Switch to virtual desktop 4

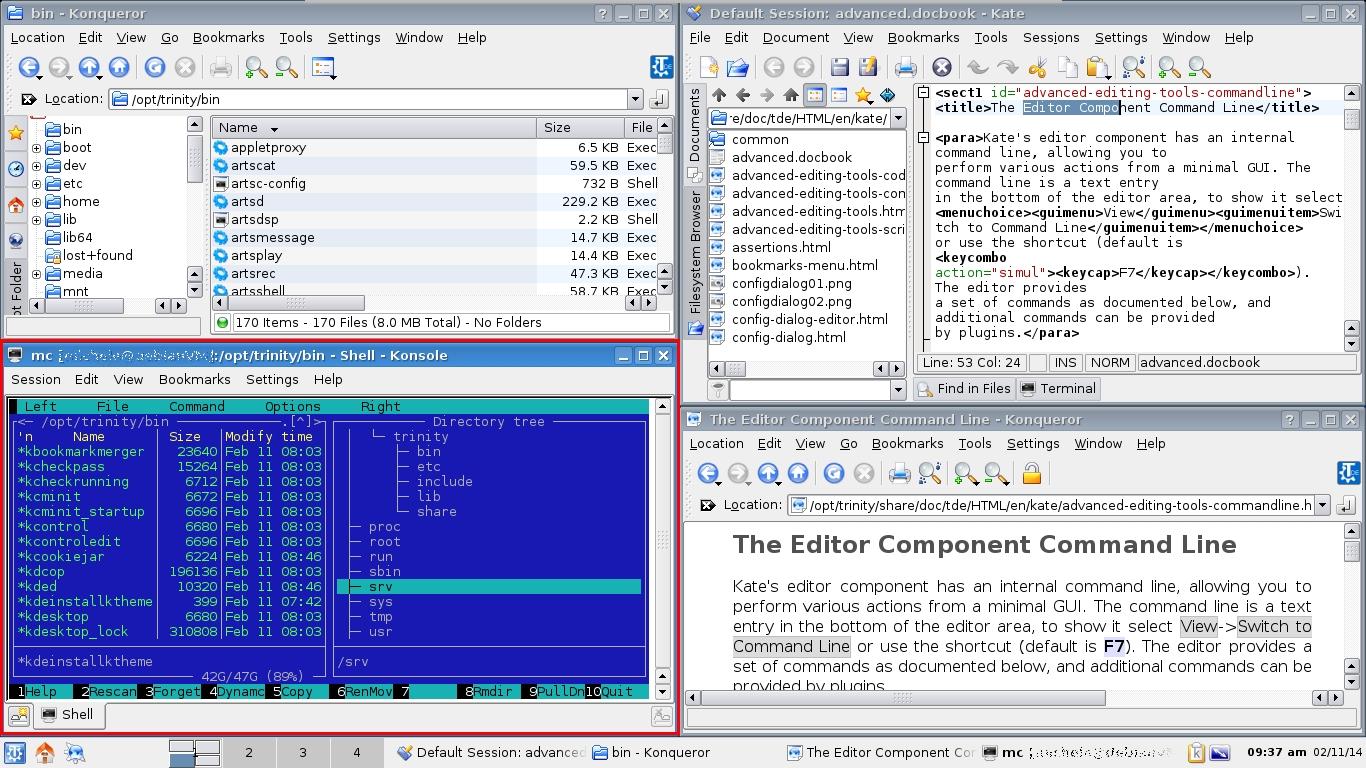[x=356, y=753]
